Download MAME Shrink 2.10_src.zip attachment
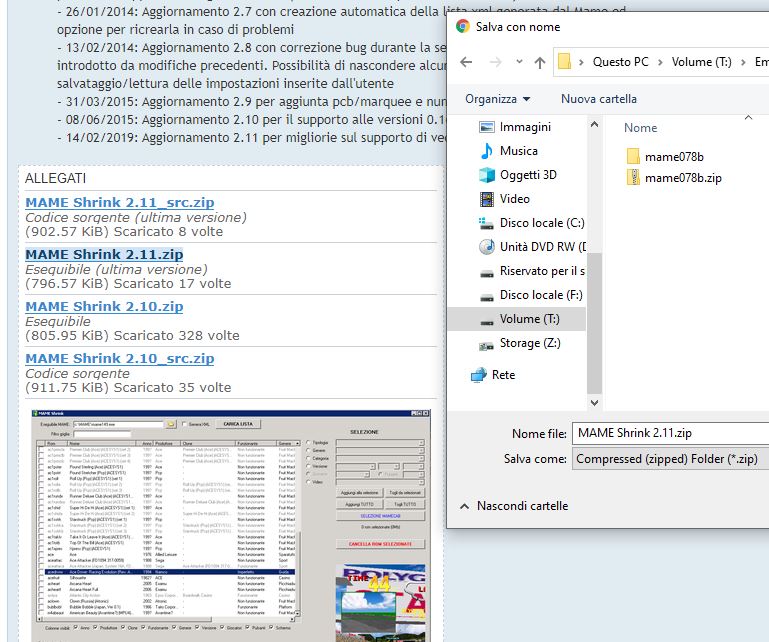This screenshot has height=642, width=769. click(120, 359)
